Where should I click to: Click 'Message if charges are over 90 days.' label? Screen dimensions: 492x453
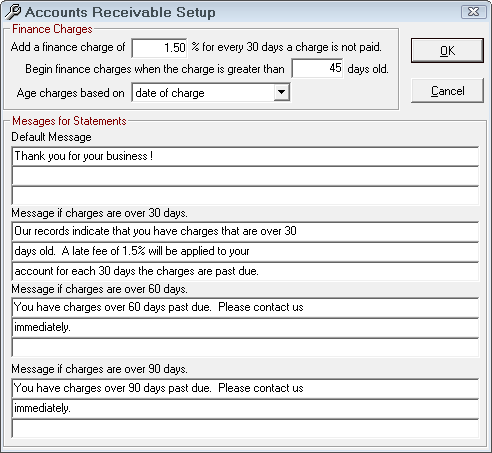99,369
